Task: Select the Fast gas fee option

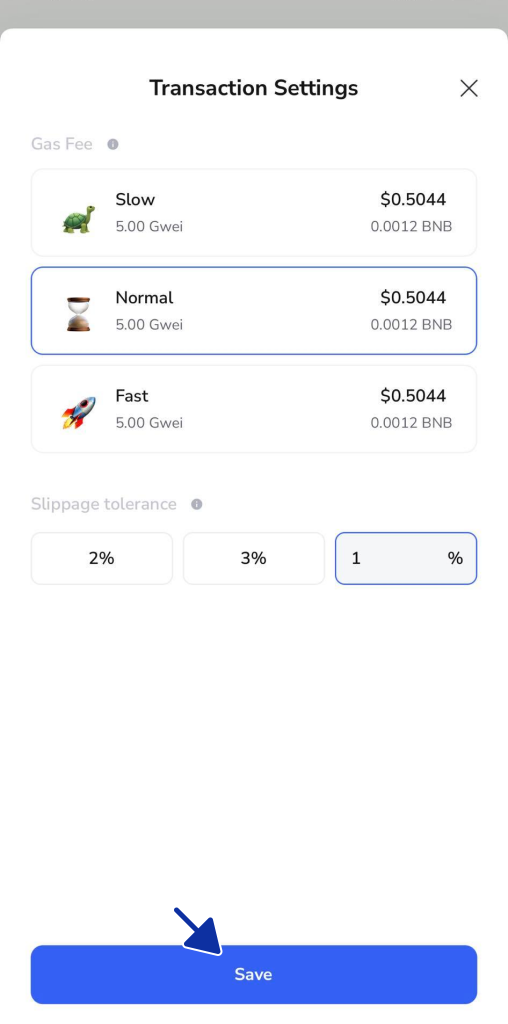Action: click(x=254, y=409)
